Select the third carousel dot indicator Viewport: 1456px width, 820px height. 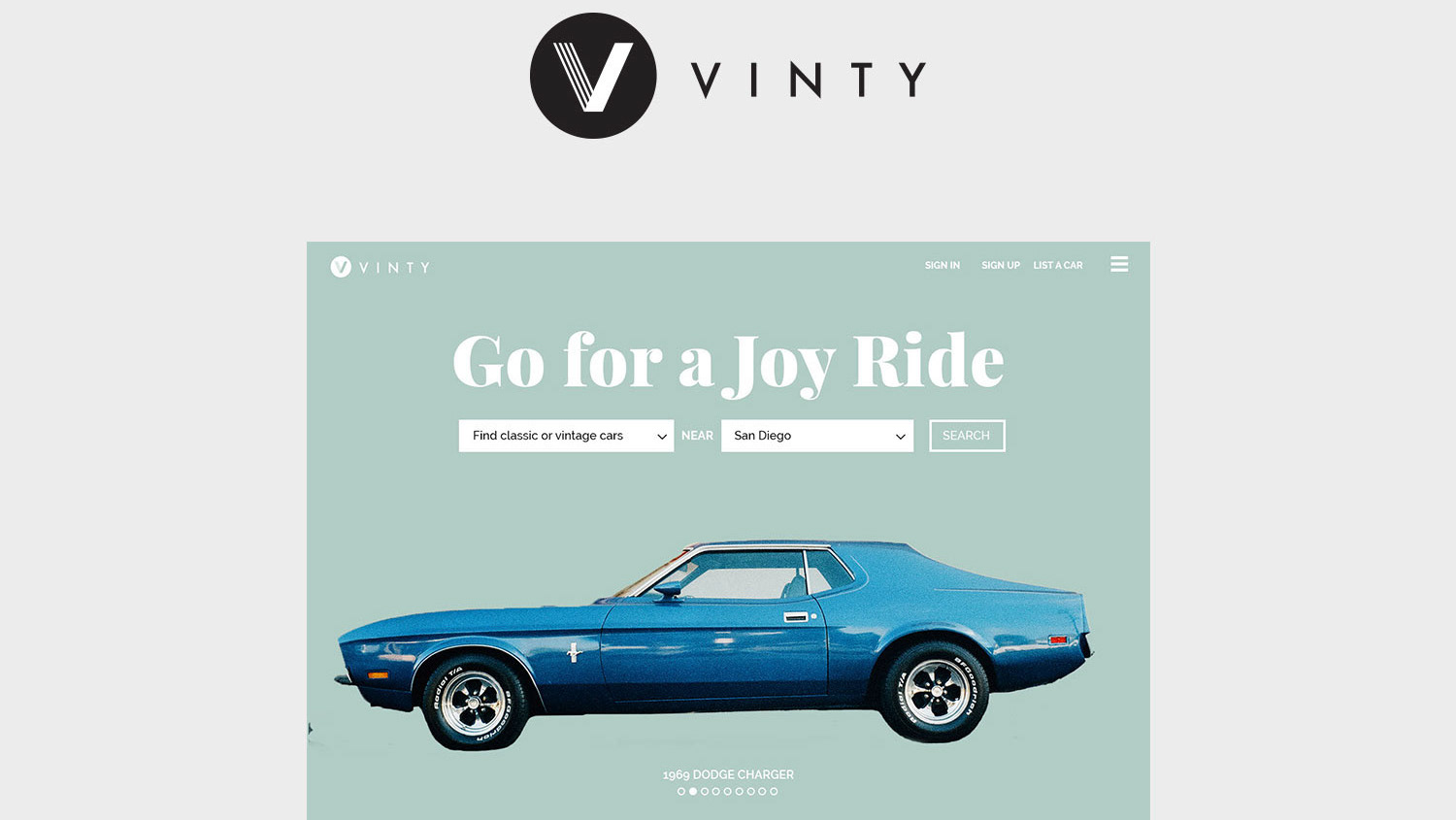point(705,792)
